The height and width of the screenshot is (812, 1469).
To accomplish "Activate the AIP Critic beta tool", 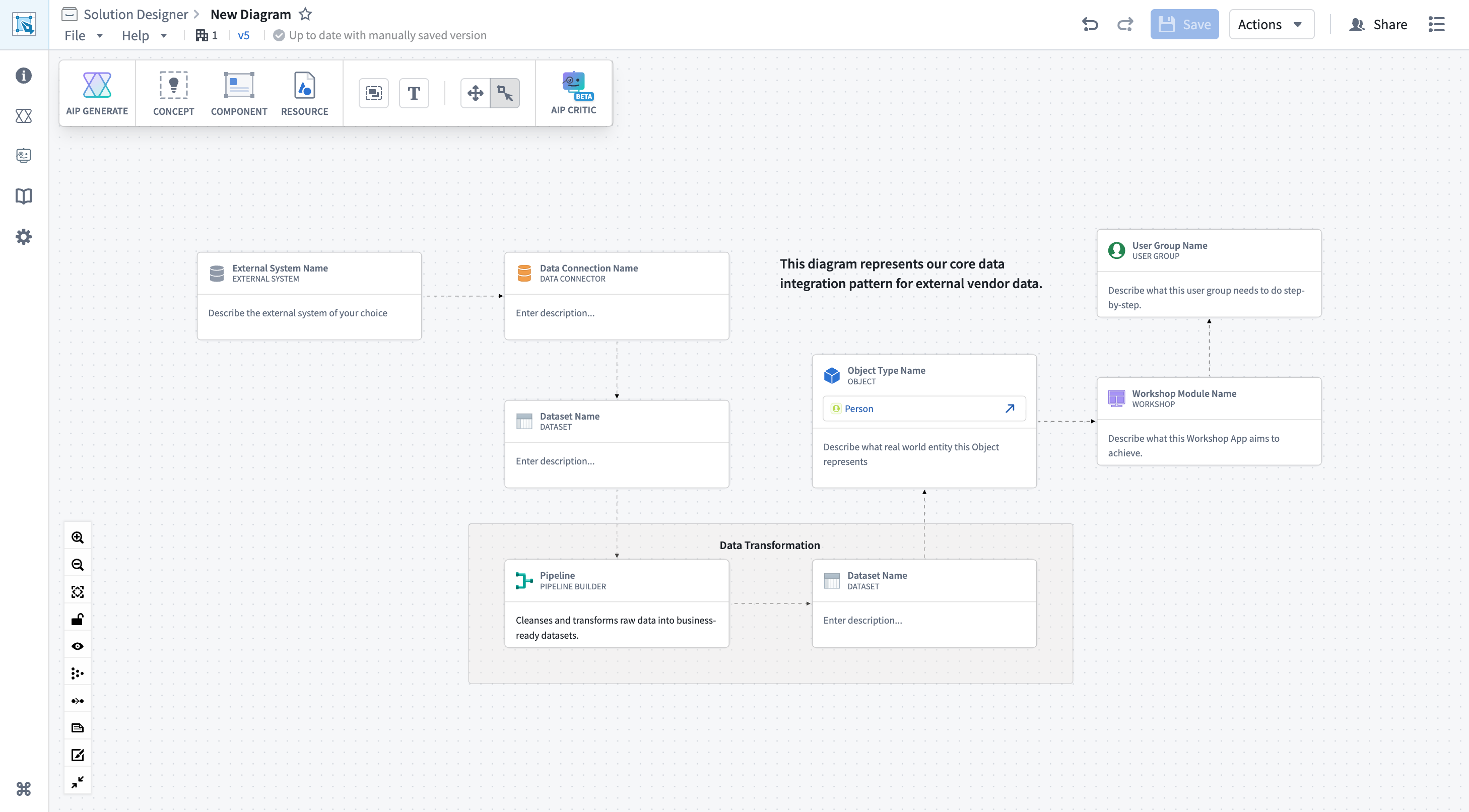I will (x=573, y=93).
